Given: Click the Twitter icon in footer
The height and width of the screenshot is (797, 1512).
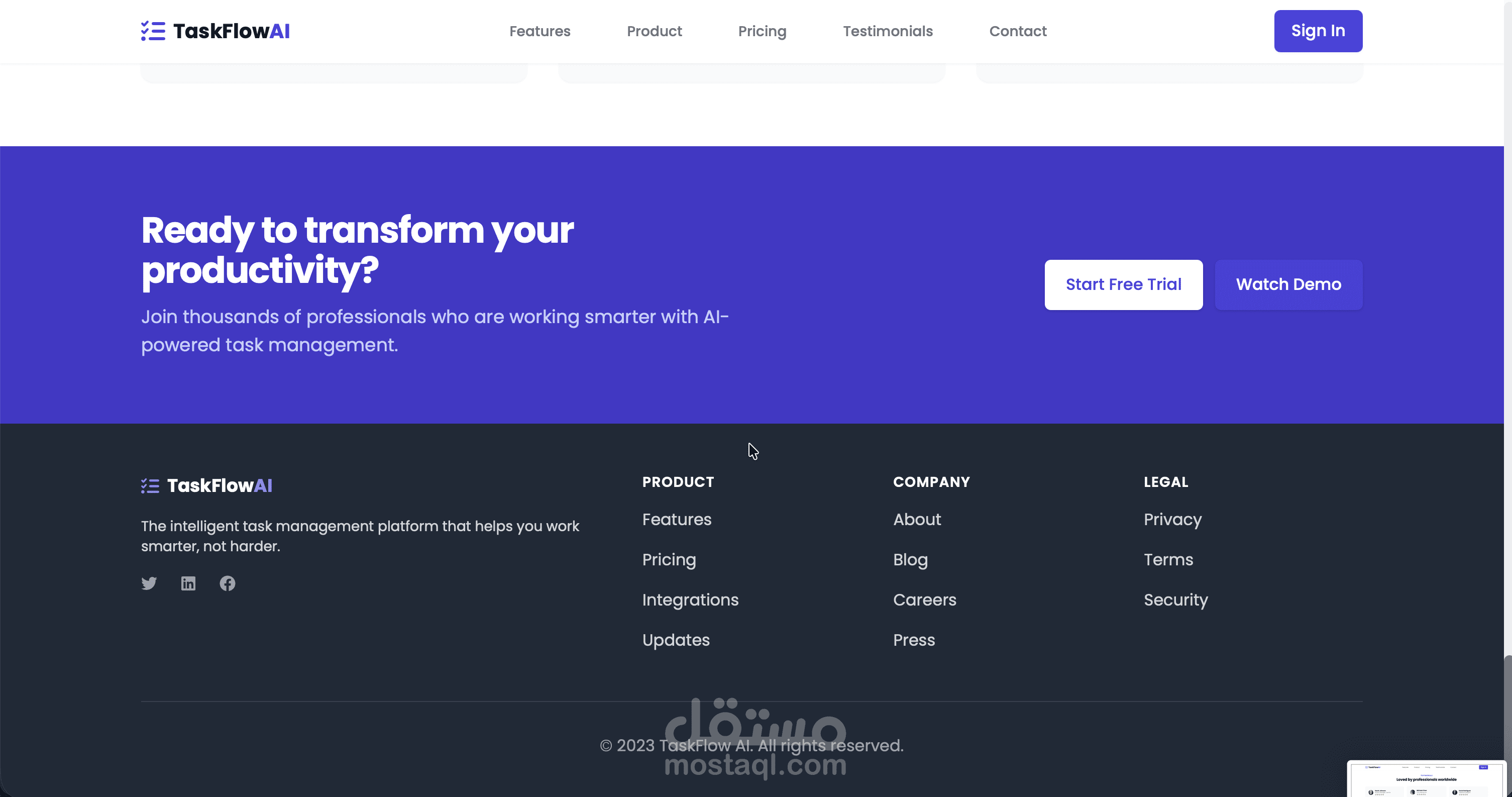Looking at the screenshot, I should 149,583.
